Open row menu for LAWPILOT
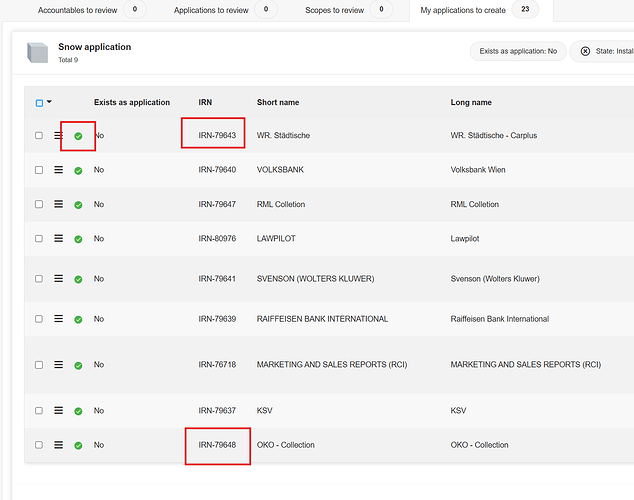The width and height of the screenshot is (634, 500). coord(59,238)
